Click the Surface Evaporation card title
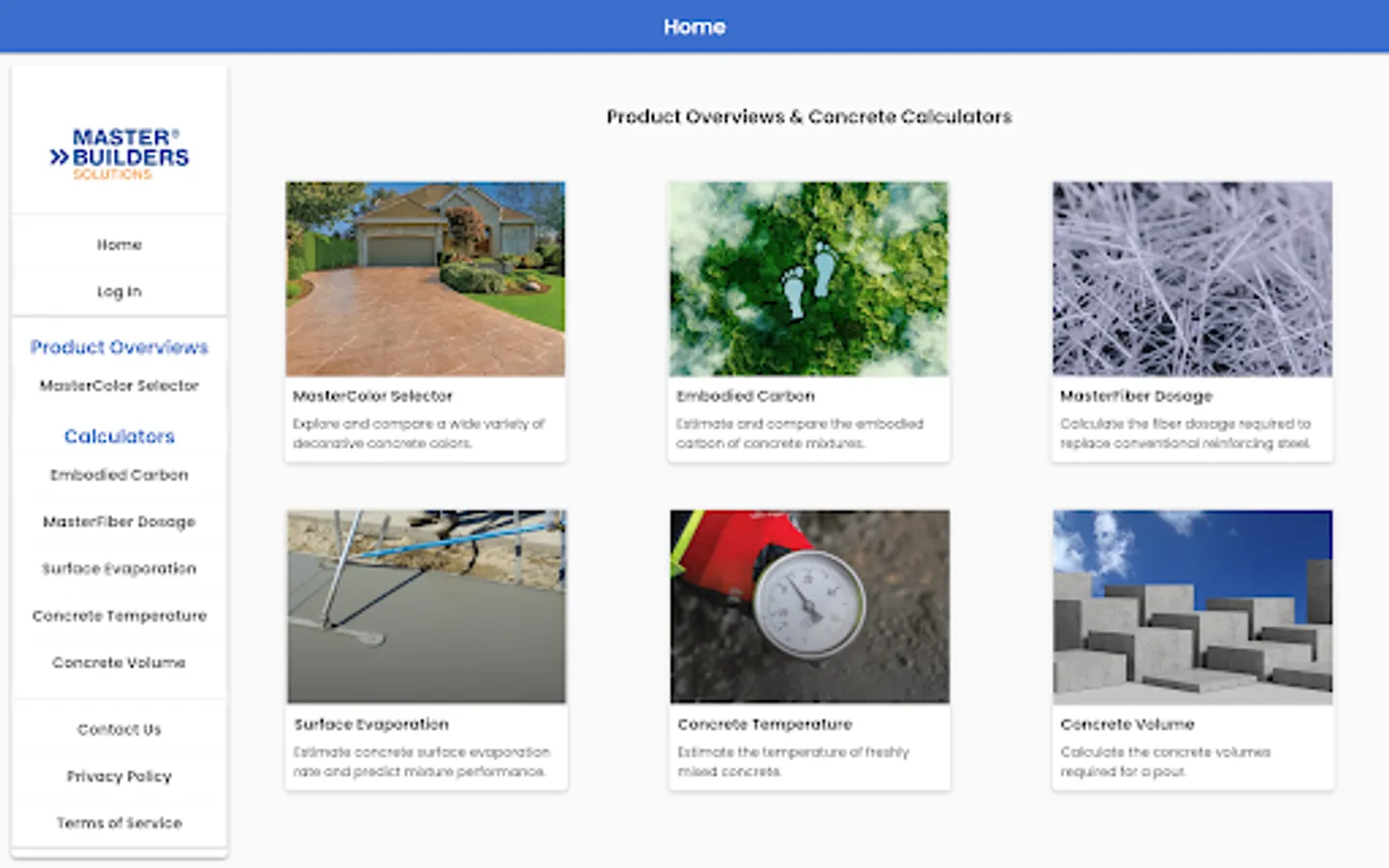Screen dimensions: 1389x868 tap(371, 724)
